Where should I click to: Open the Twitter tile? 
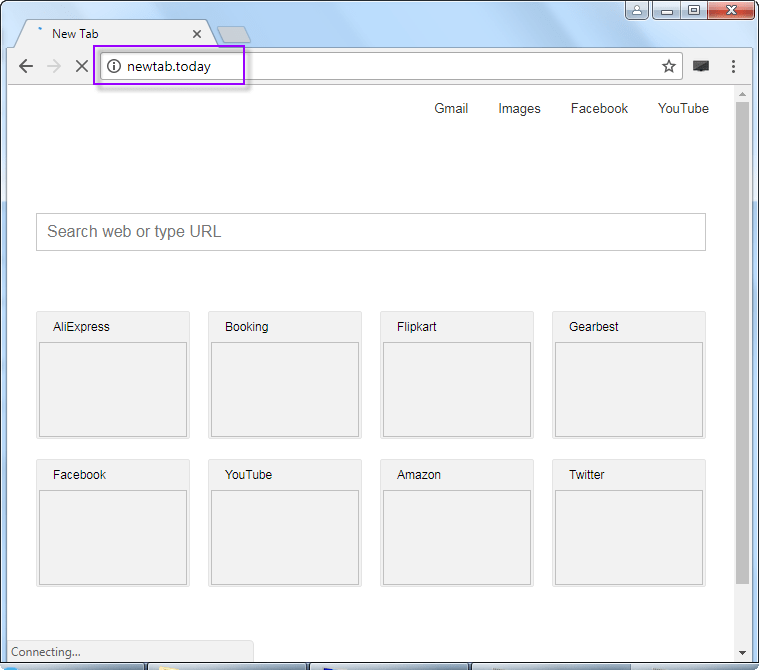pyautogui.click(x=629, y=523)
